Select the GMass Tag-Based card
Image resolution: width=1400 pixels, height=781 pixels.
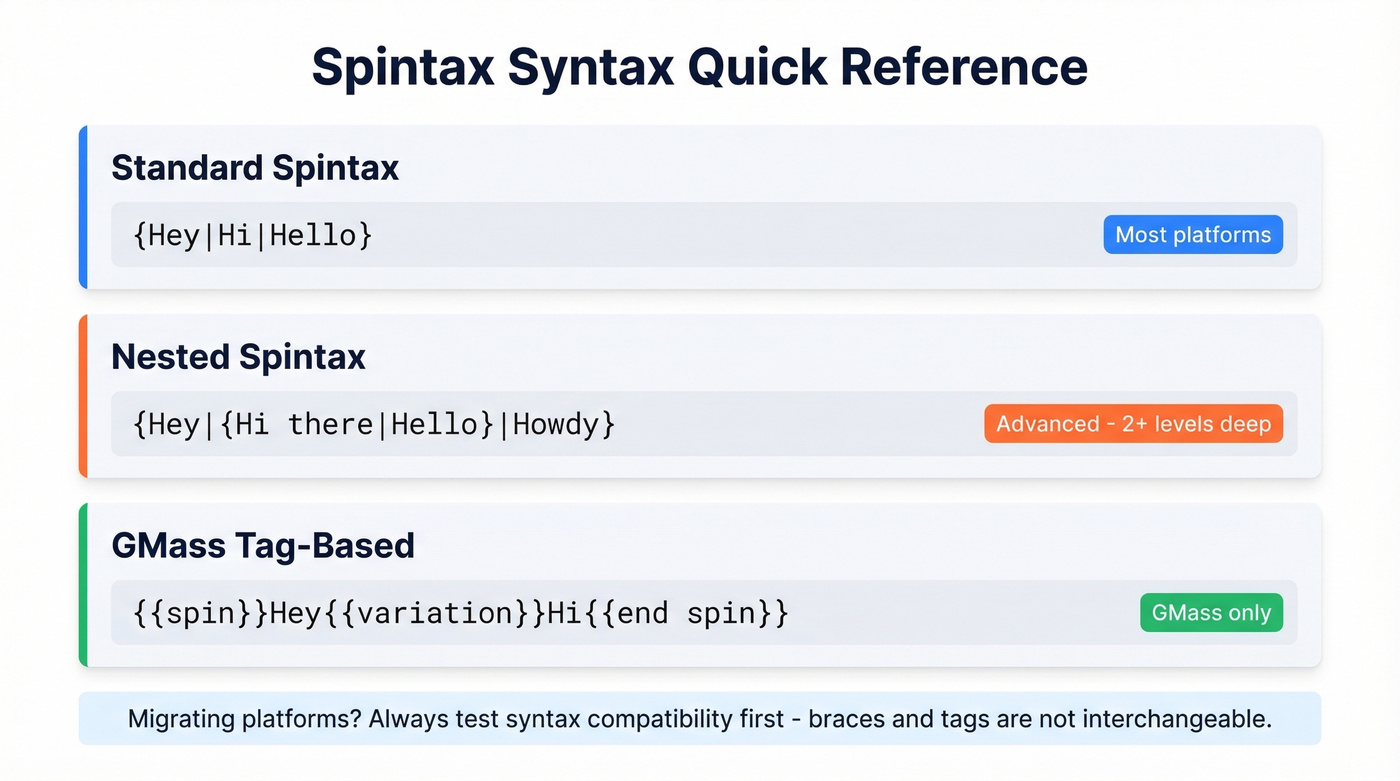(x=700, y=585)
